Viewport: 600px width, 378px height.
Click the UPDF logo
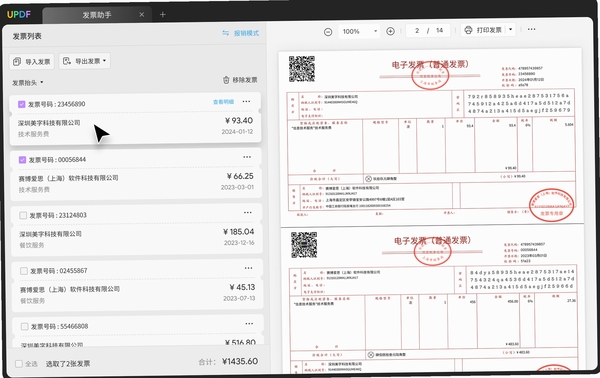(19, 15)
